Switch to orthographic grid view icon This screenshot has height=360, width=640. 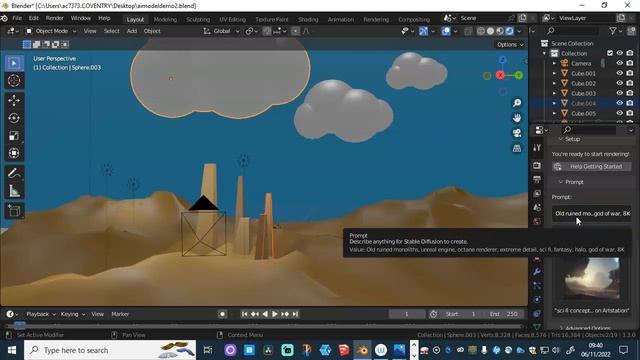[x=517, y=148]
